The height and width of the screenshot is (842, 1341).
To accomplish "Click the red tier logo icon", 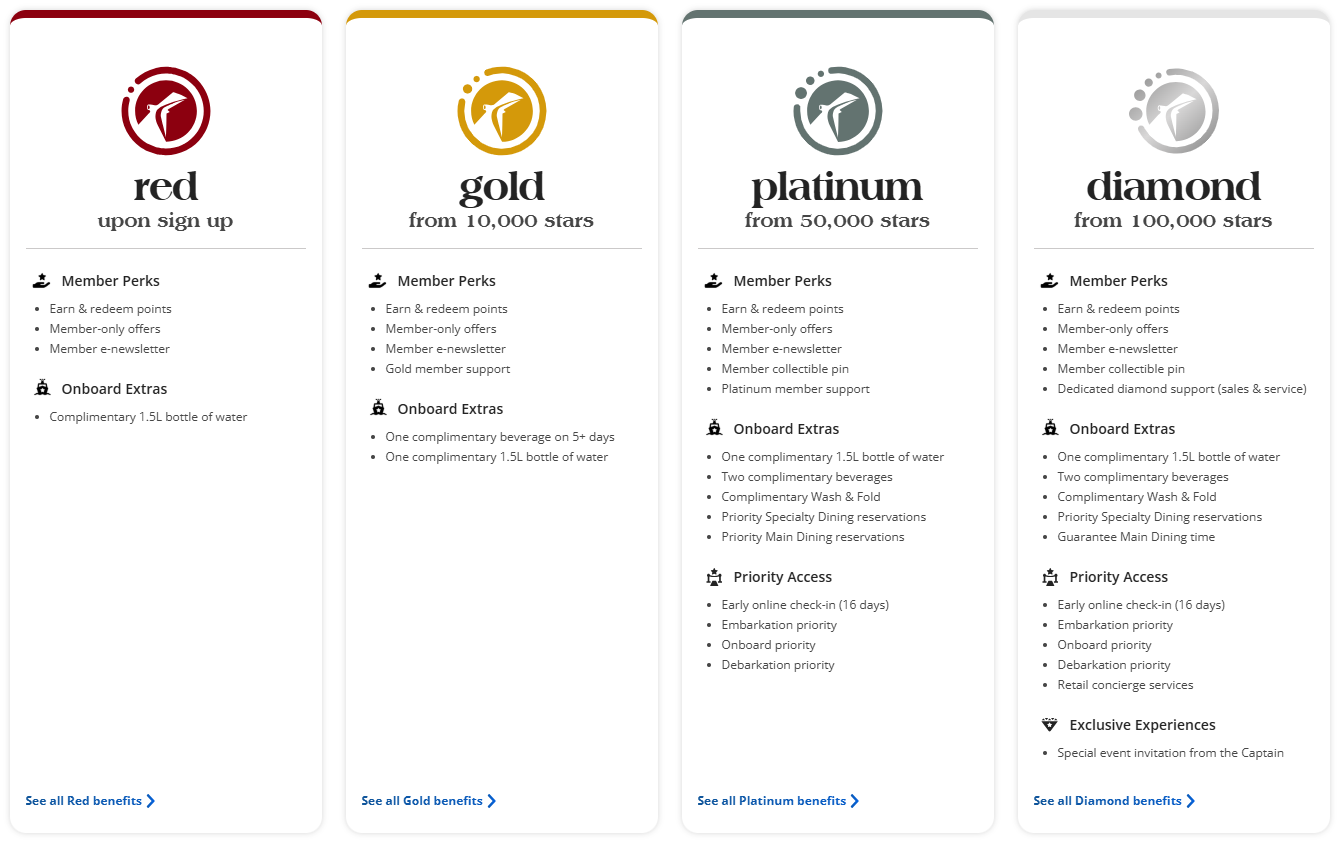I will pyautogui.click(x=166, y=111).
